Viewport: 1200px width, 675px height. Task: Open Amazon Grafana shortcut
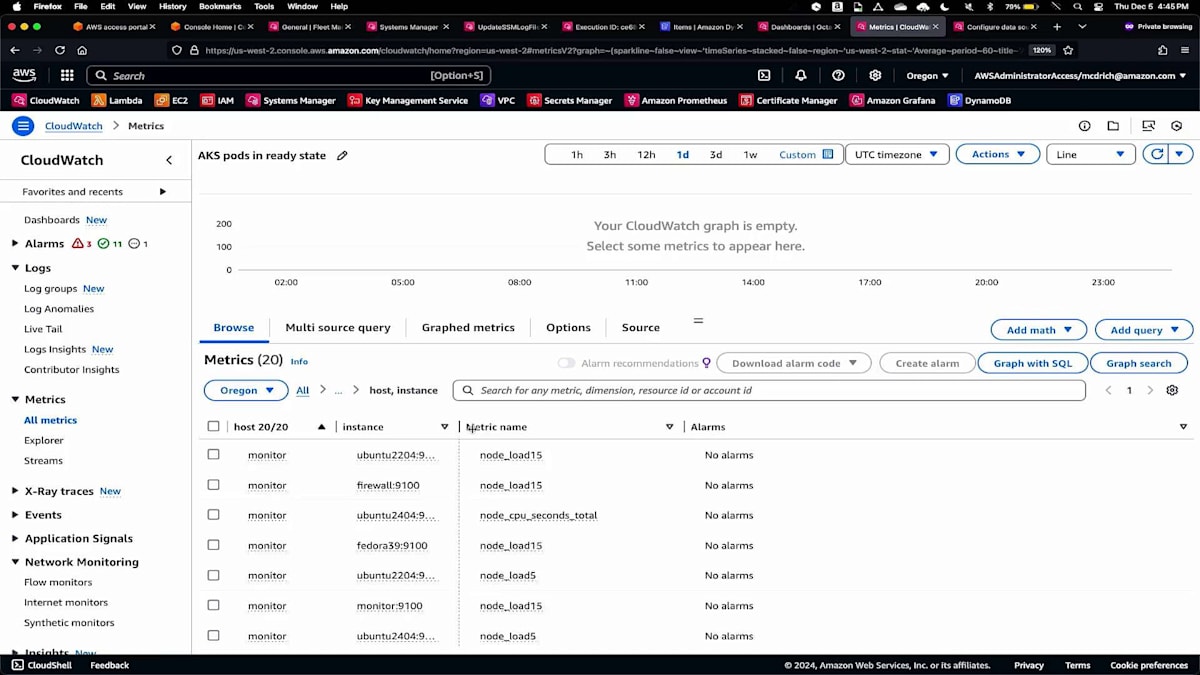click(x=892, y=100)
